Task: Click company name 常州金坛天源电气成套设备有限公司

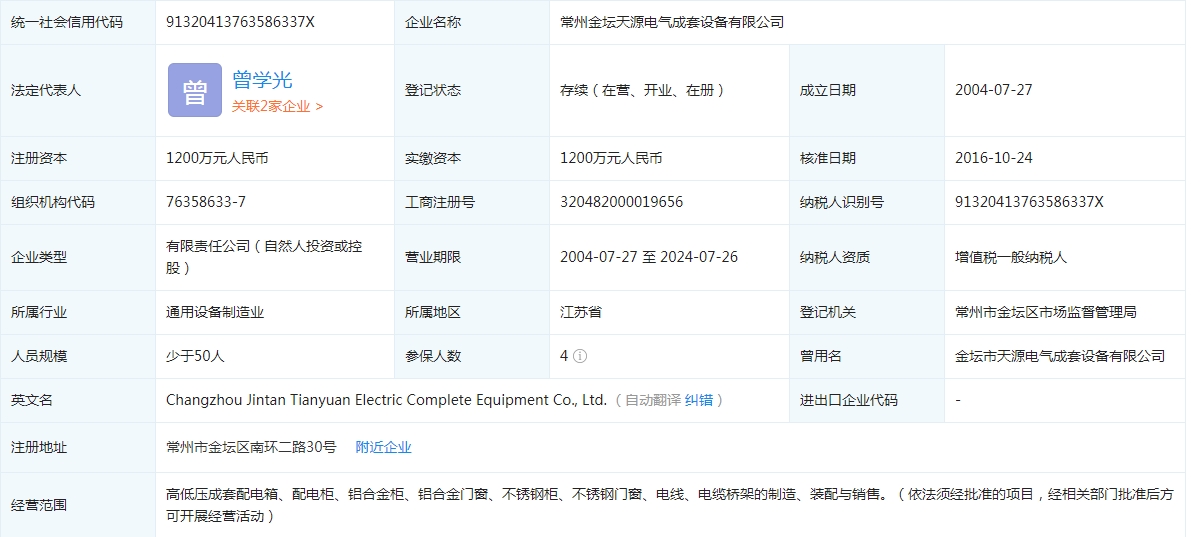Action: point(672,22)
